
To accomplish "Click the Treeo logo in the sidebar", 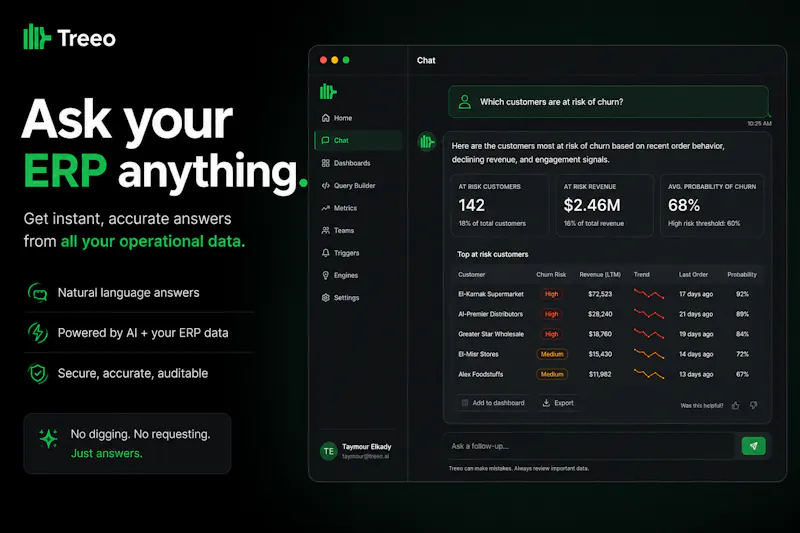I will (x=328, y=92).
